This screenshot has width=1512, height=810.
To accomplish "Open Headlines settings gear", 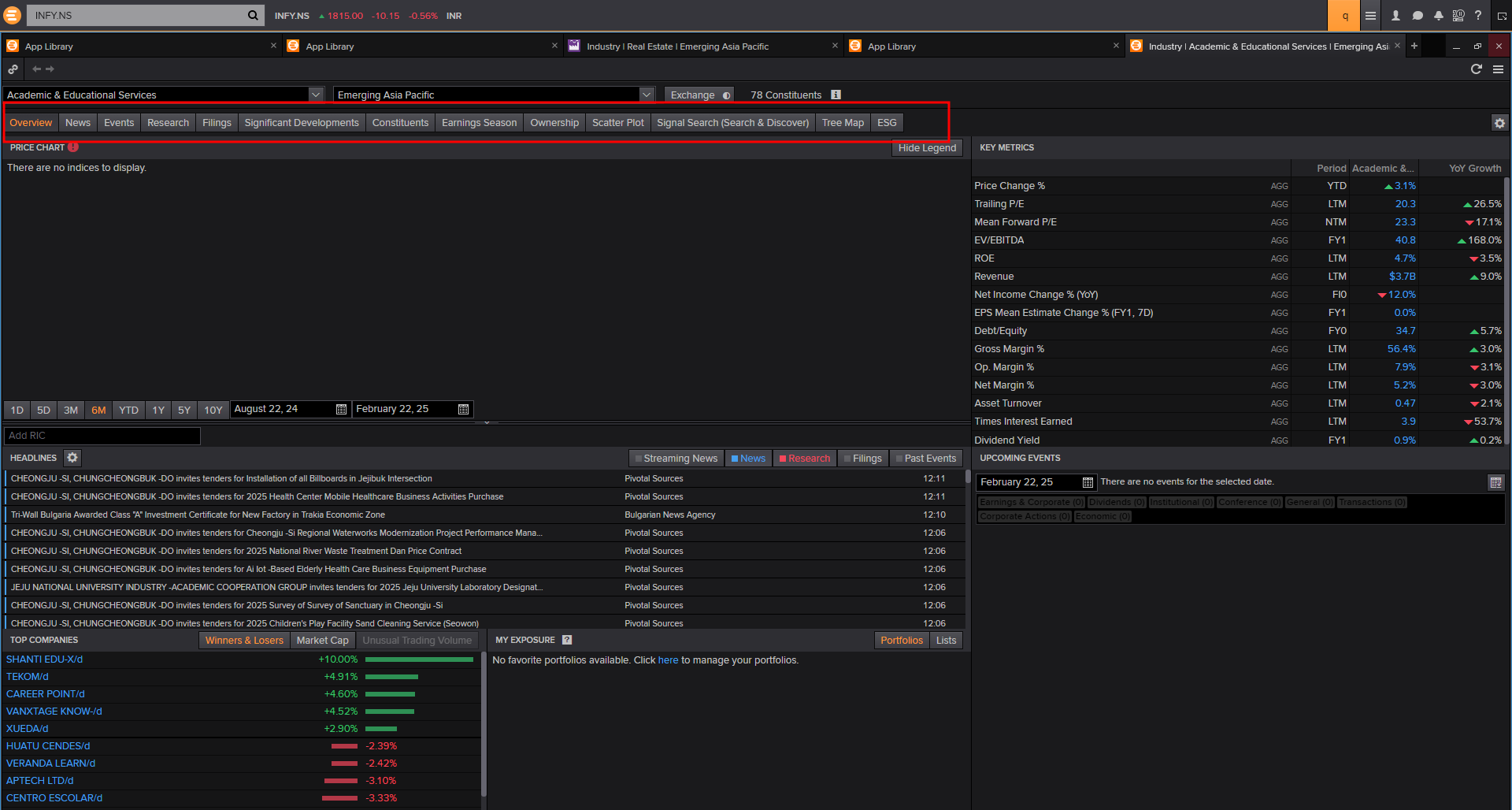I will tap(72, 458).
